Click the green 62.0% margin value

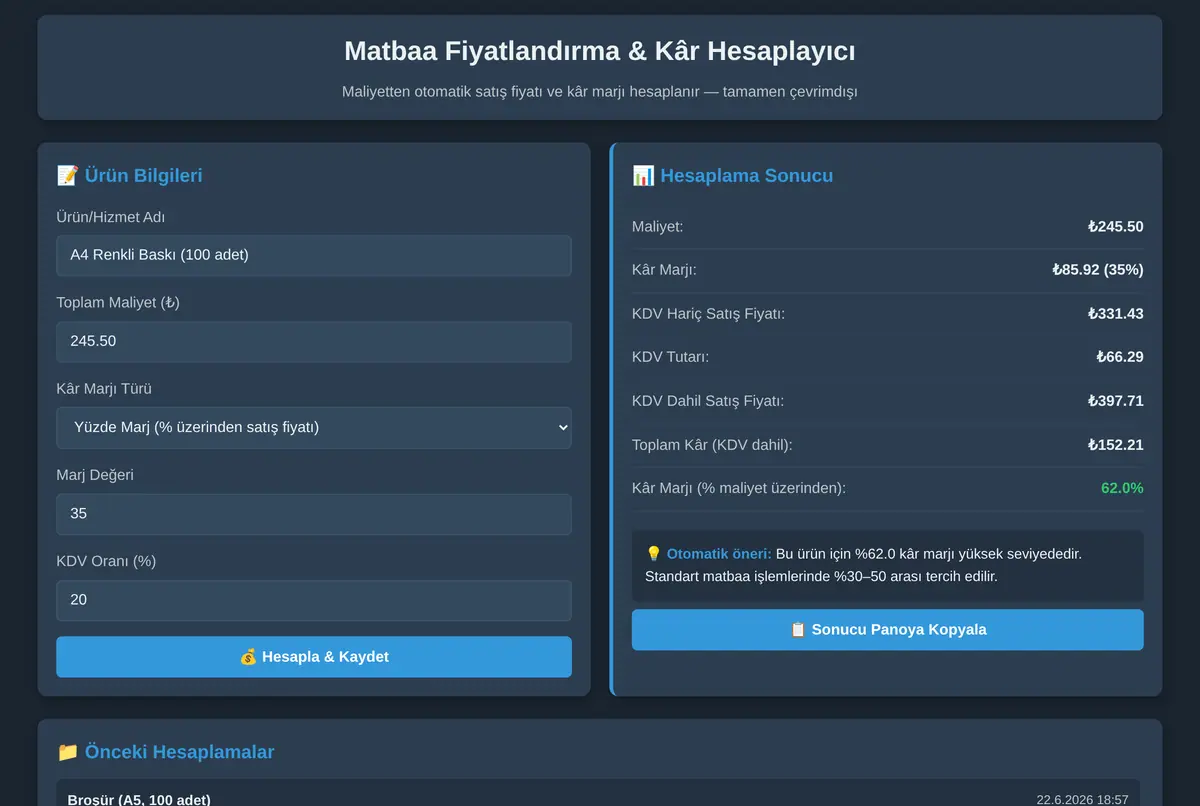1122,488
